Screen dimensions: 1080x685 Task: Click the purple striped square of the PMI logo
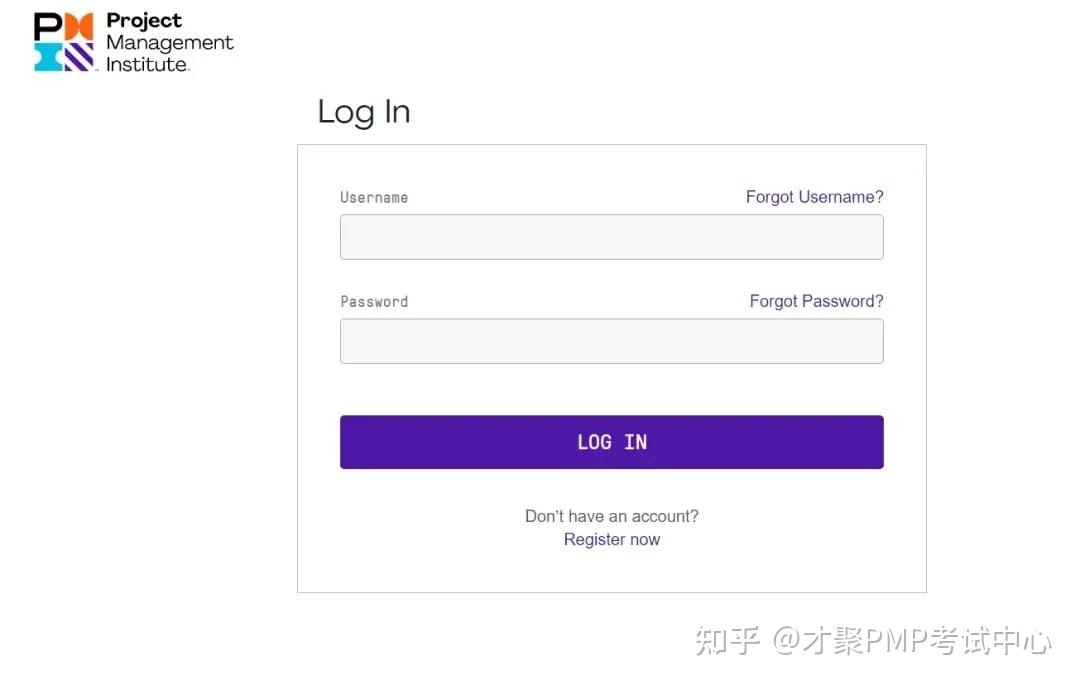tap(80, 57)
